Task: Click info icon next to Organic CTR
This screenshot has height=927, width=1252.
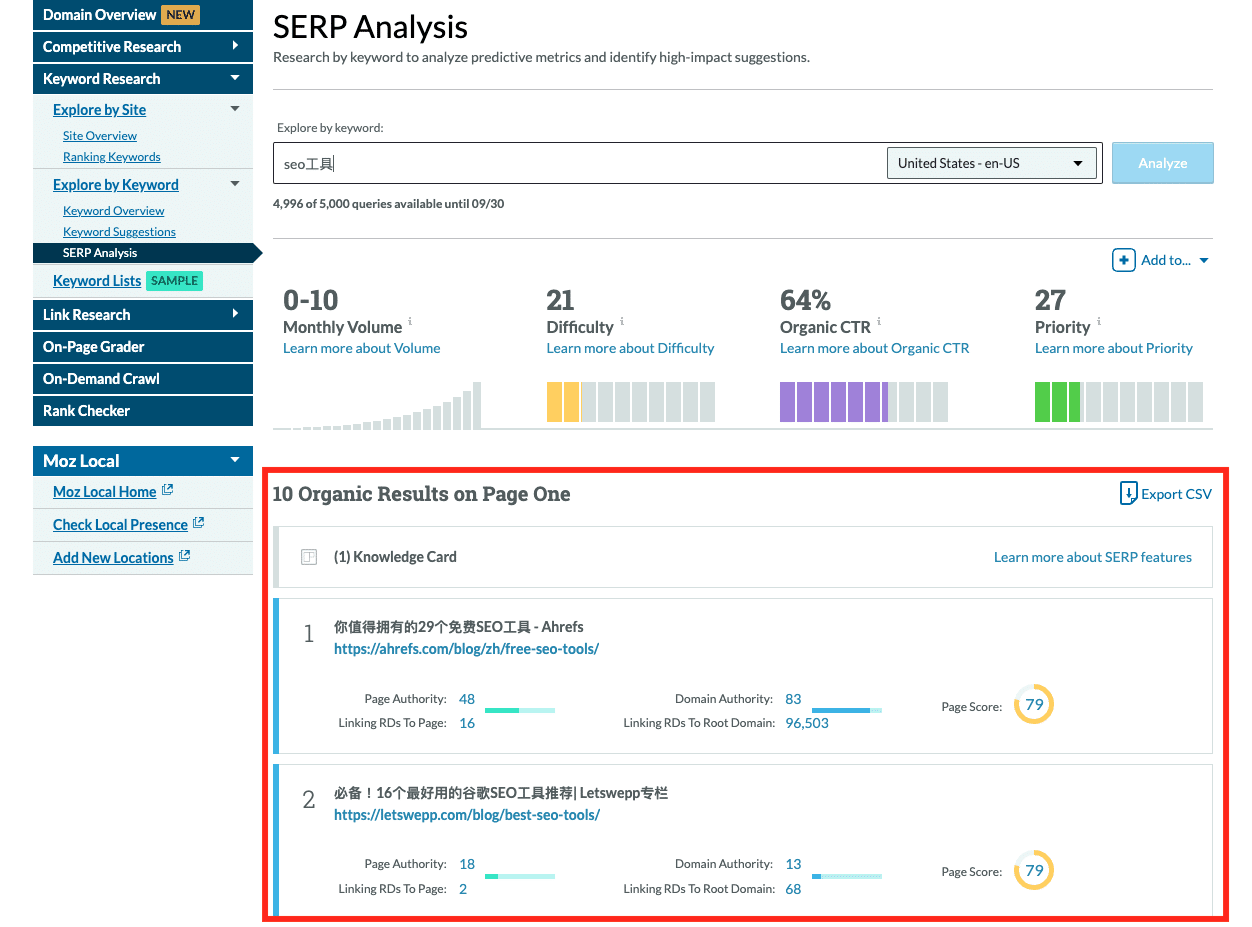Action: tap(878, 322)
